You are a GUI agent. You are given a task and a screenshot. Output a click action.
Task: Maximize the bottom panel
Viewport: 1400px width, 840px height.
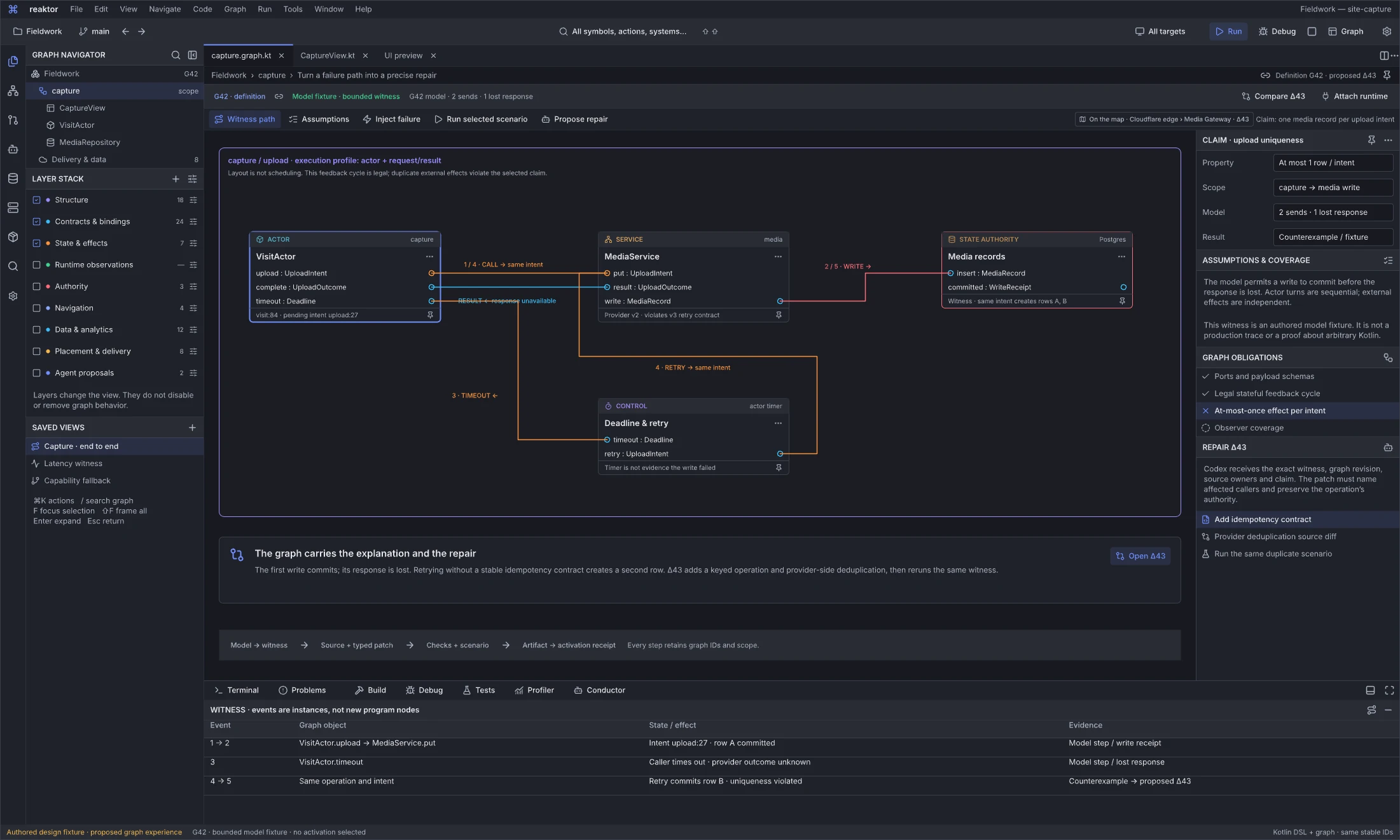pyautogui.click(x=1389, y=691)
